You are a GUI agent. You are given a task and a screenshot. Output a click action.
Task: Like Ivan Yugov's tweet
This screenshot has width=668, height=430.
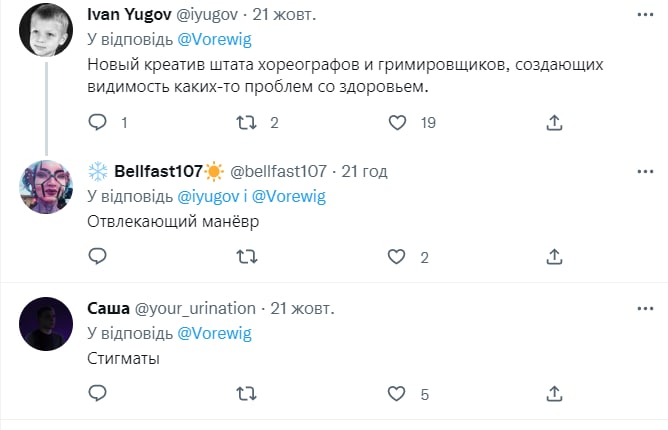click(x=397, y=123)
